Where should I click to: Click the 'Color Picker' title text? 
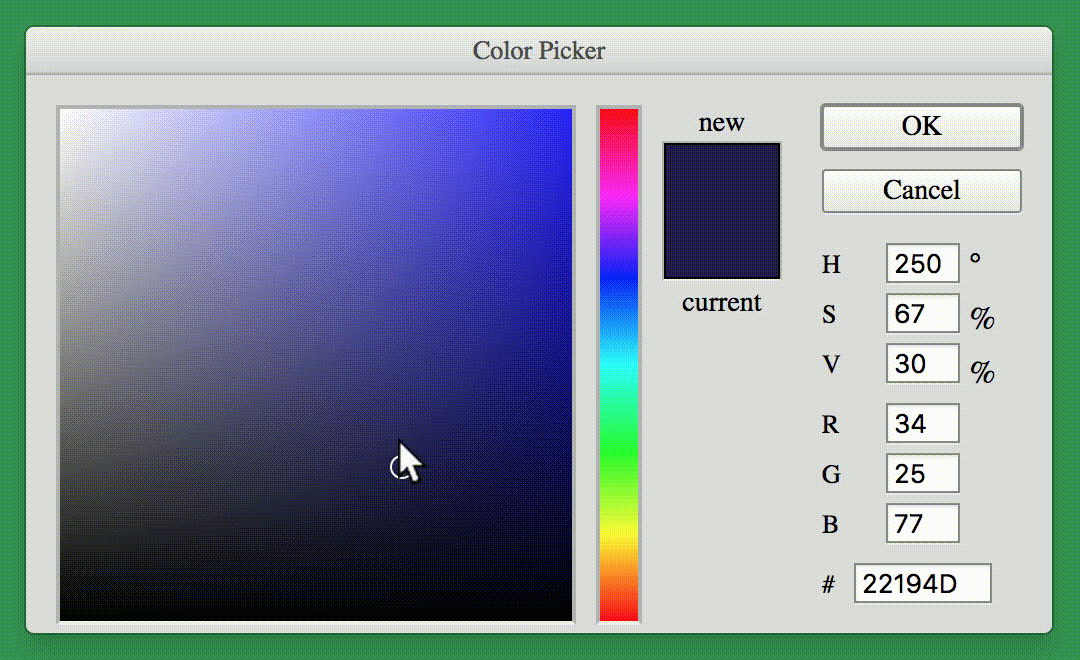[539, 50]
